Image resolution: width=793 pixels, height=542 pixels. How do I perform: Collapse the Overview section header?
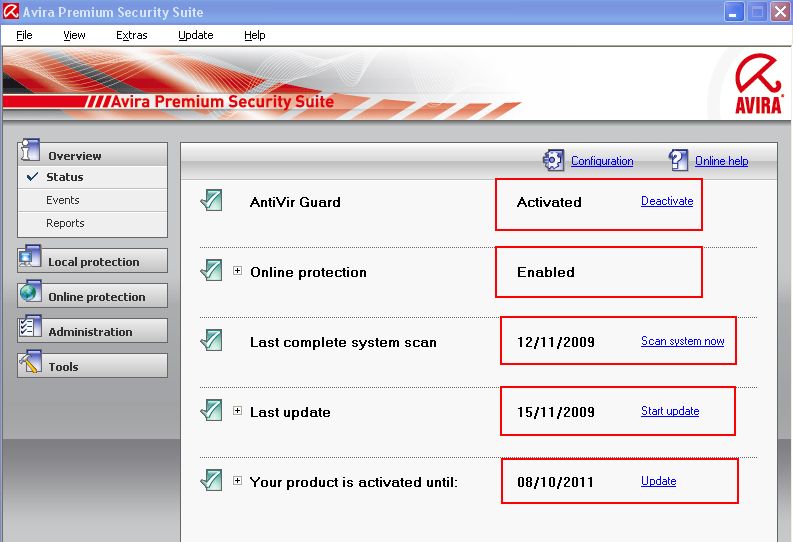[93, 154]
